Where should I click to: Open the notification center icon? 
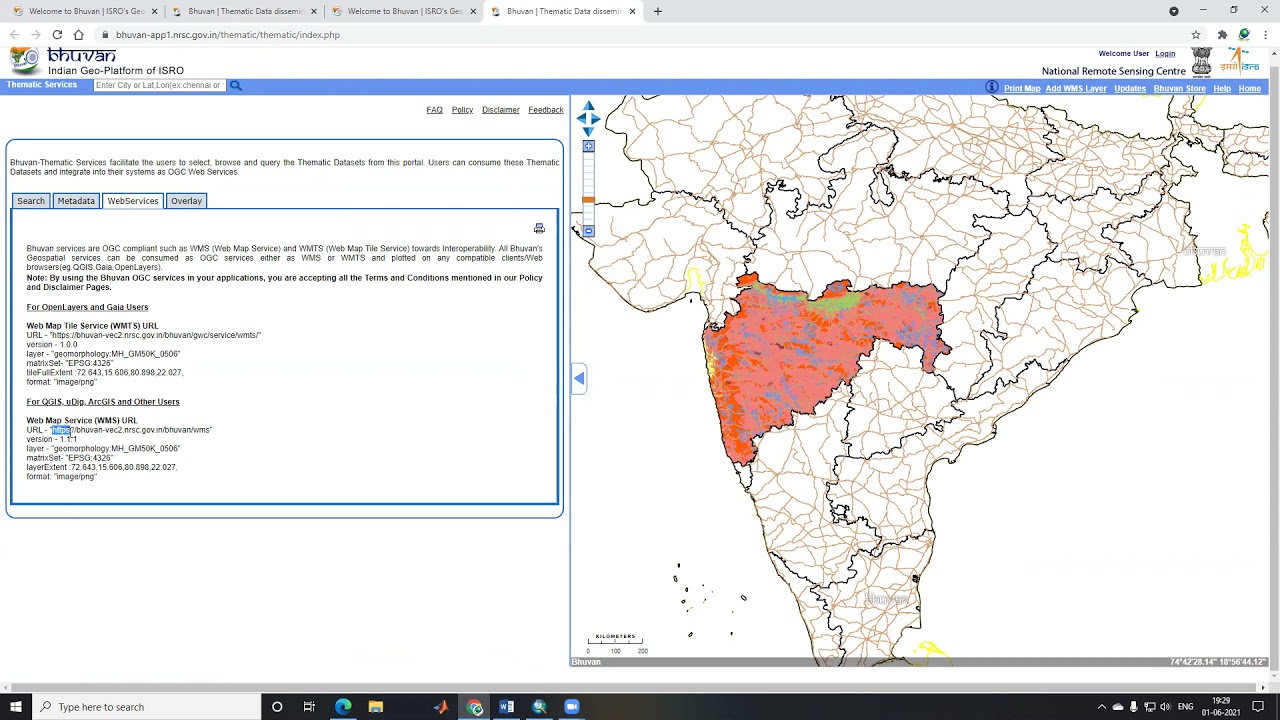click(x=1259, y=707)
